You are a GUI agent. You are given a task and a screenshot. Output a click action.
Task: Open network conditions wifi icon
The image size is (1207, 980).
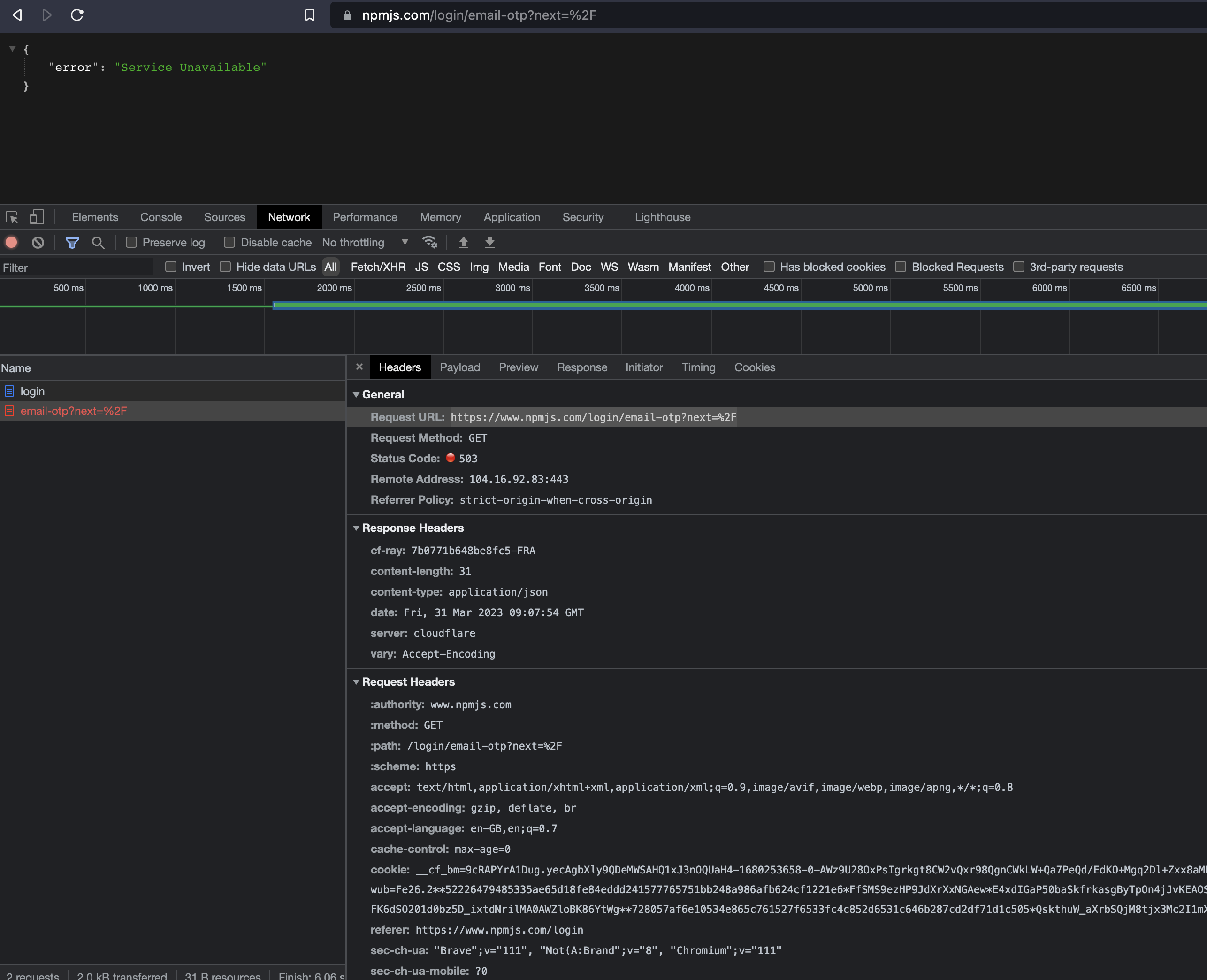point(429,242)
